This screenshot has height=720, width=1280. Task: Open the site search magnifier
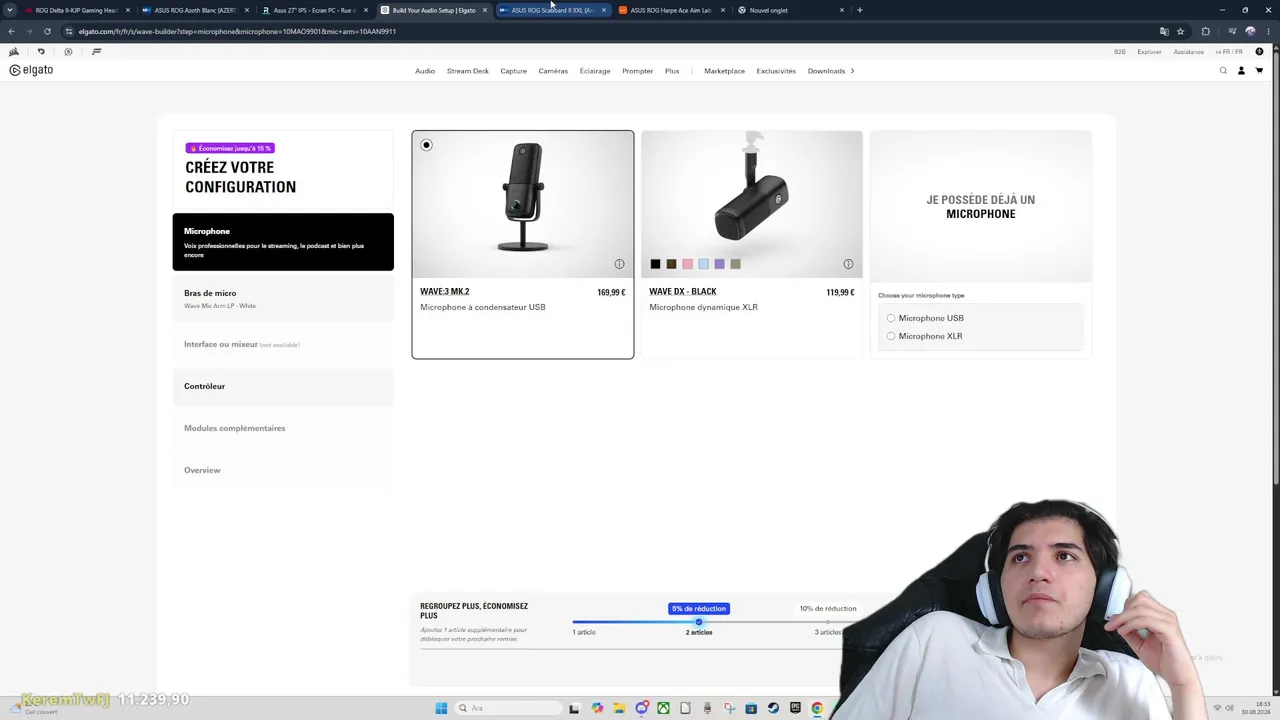pos(1223,71)
